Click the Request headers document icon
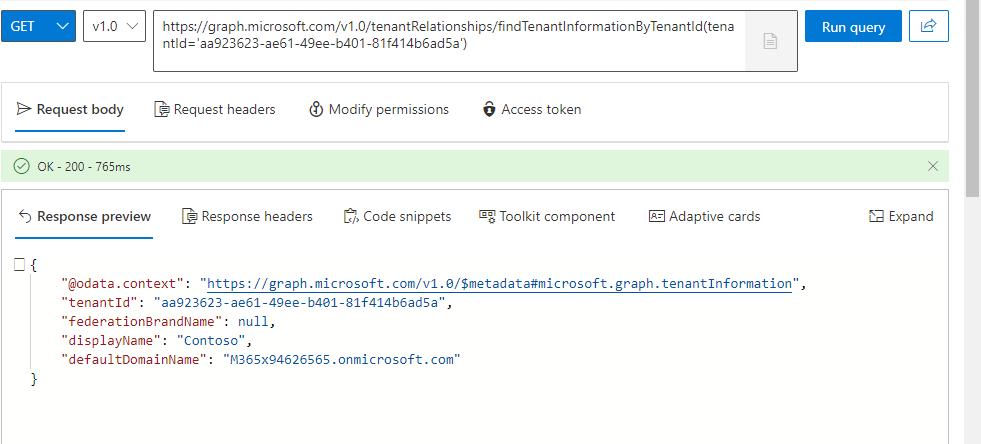 161,109
